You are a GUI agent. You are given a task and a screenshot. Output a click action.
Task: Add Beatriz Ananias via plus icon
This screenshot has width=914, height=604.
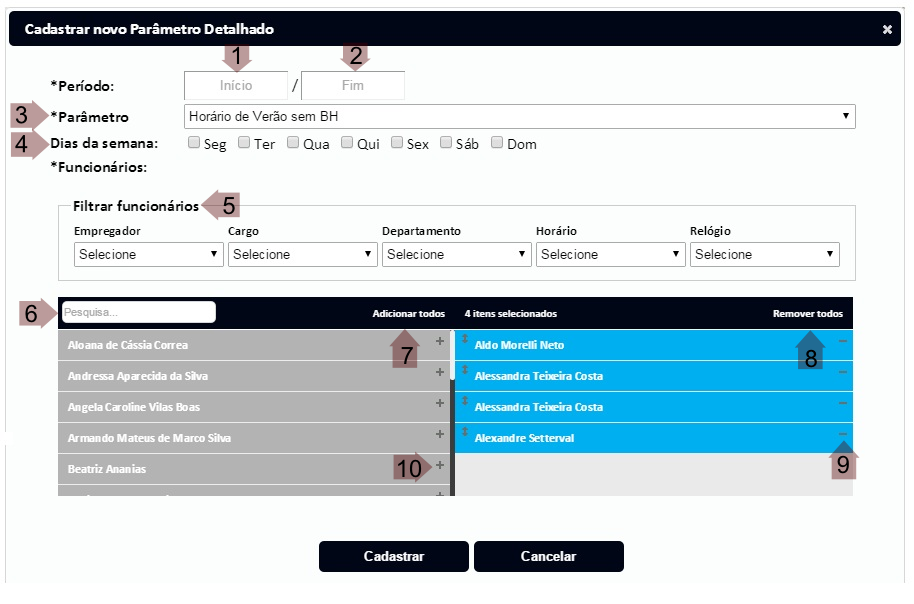coord(439,465)
